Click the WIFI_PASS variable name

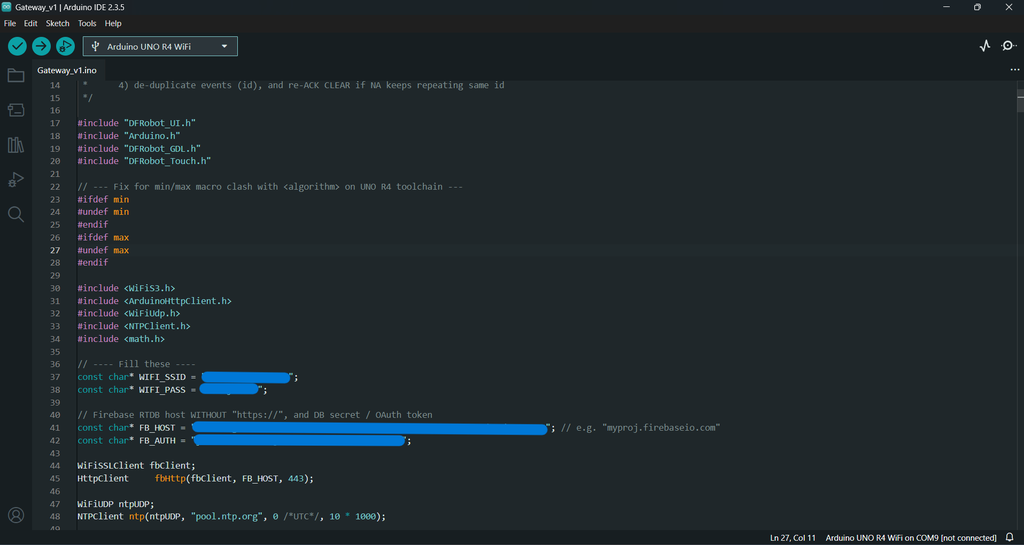[x=162, y=390]
